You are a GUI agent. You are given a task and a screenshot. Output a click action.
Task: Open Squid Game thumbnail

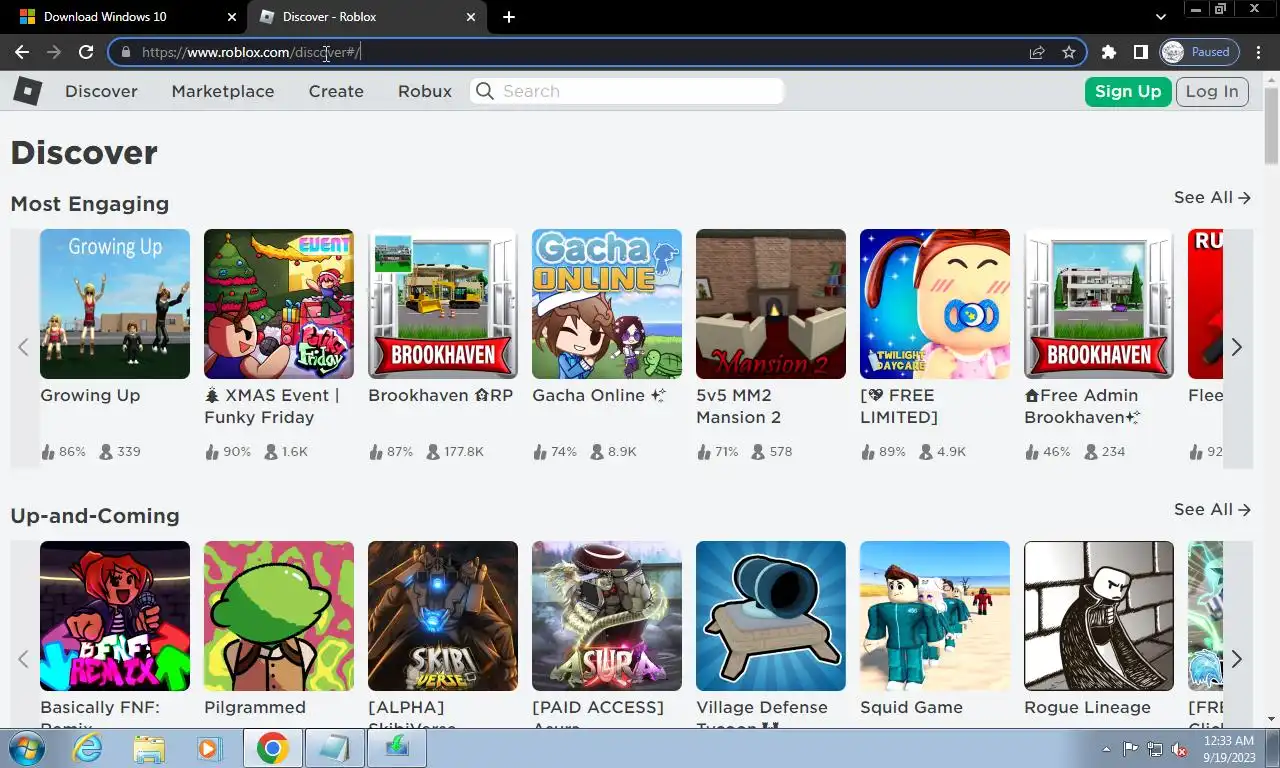pyautogui.click(x=935, y=616)
